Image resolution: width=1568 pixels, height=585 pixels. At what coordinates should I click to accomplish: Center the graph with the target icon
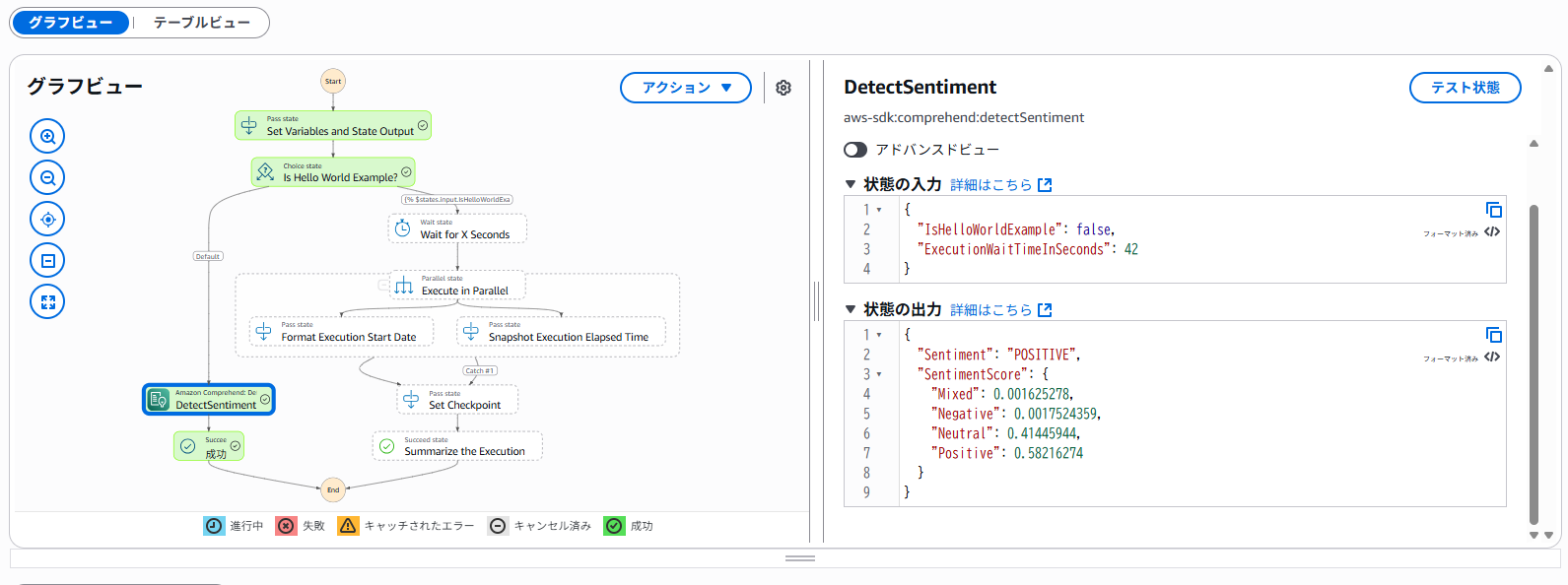click(47, 219)
